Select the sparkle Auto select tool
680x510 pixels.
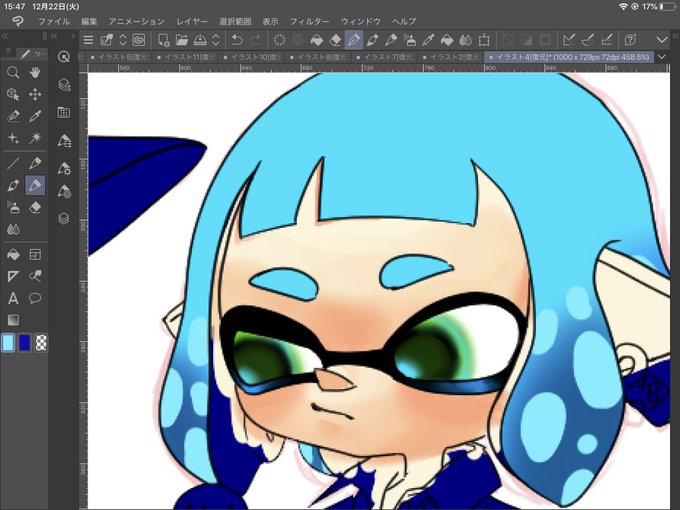point(13,138)
